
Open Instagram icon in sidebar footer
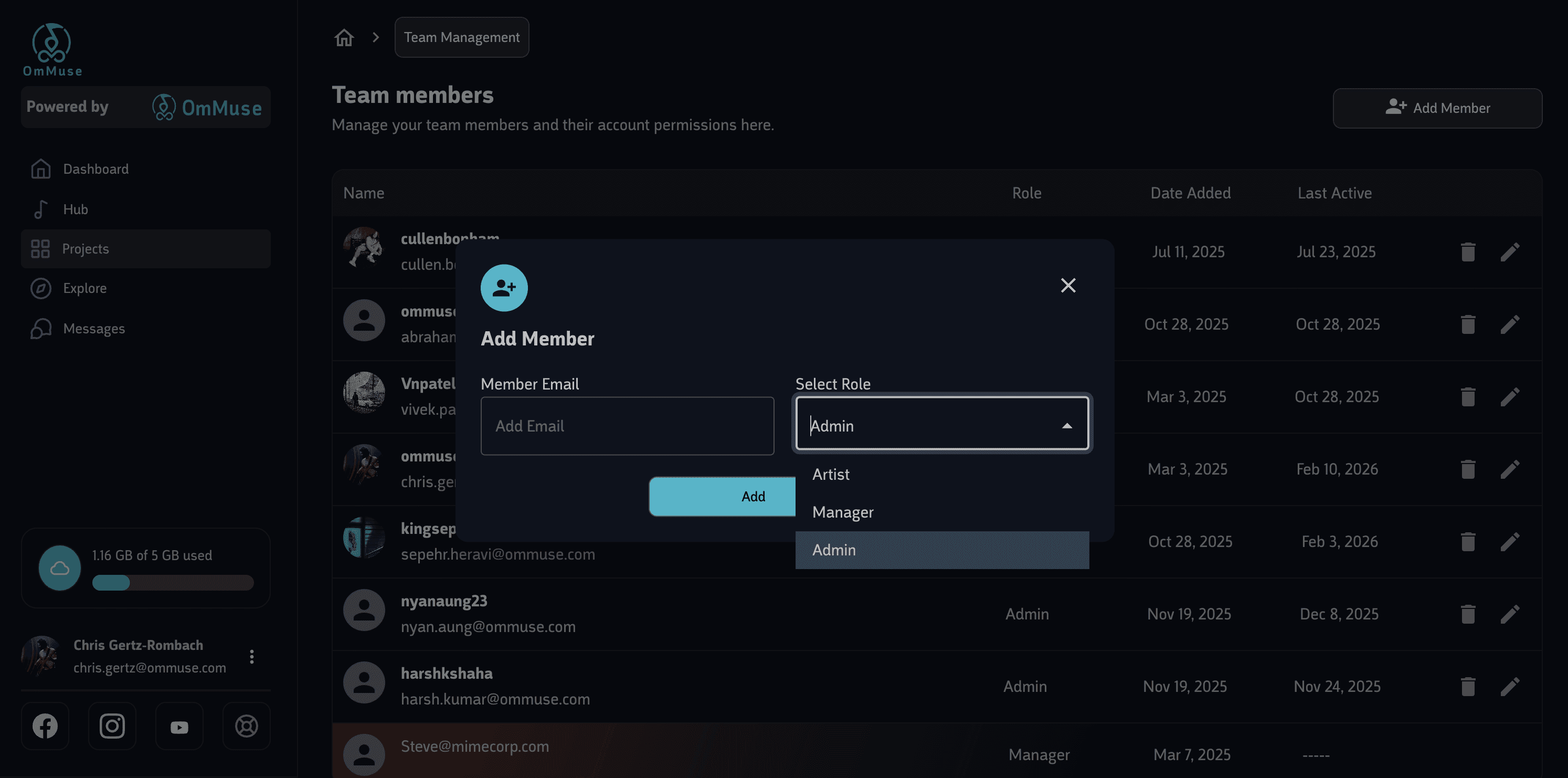coord(112,726)
